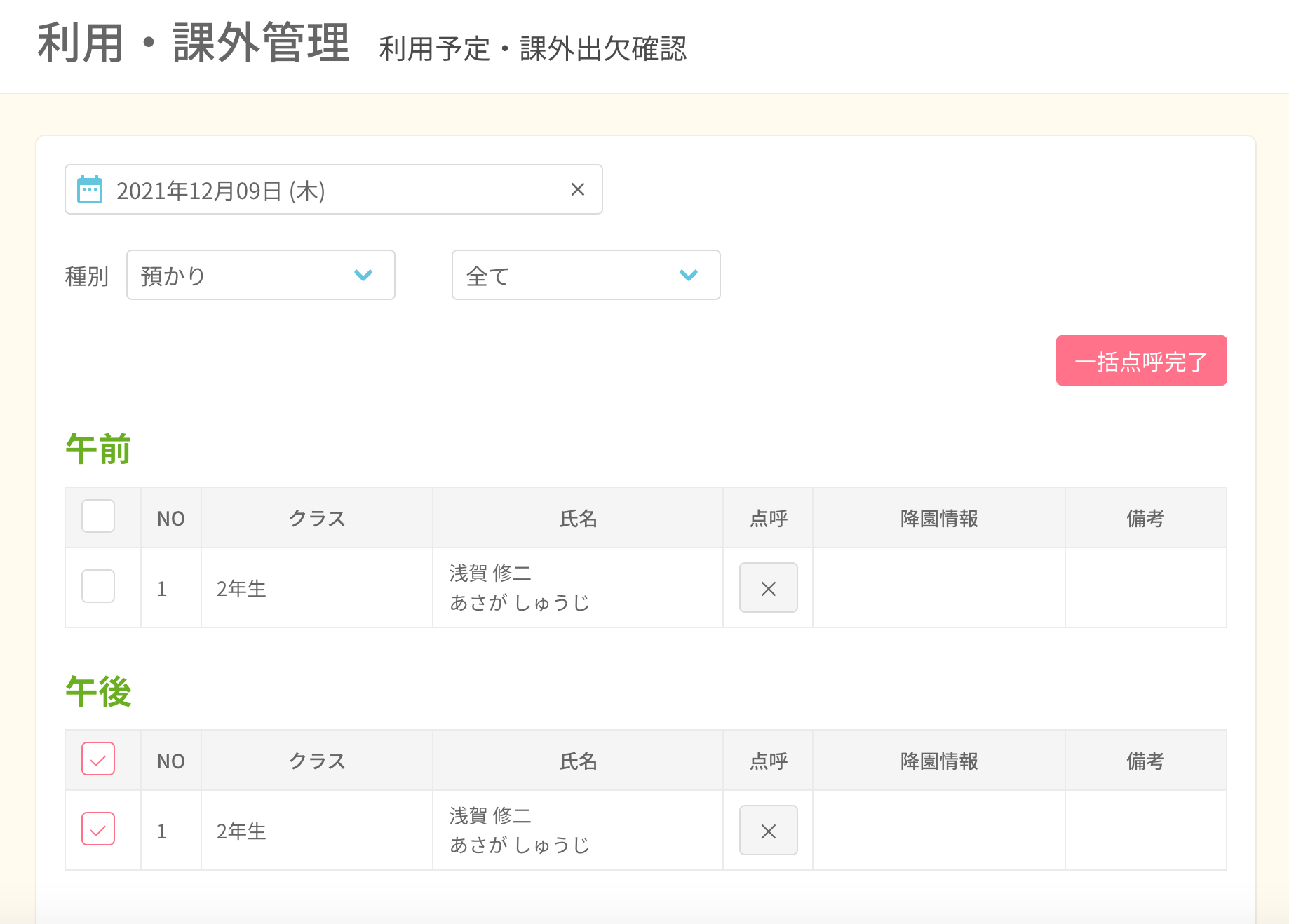
Task: Click the date field showing 2021年12月09日
Action: pos(334,189)
